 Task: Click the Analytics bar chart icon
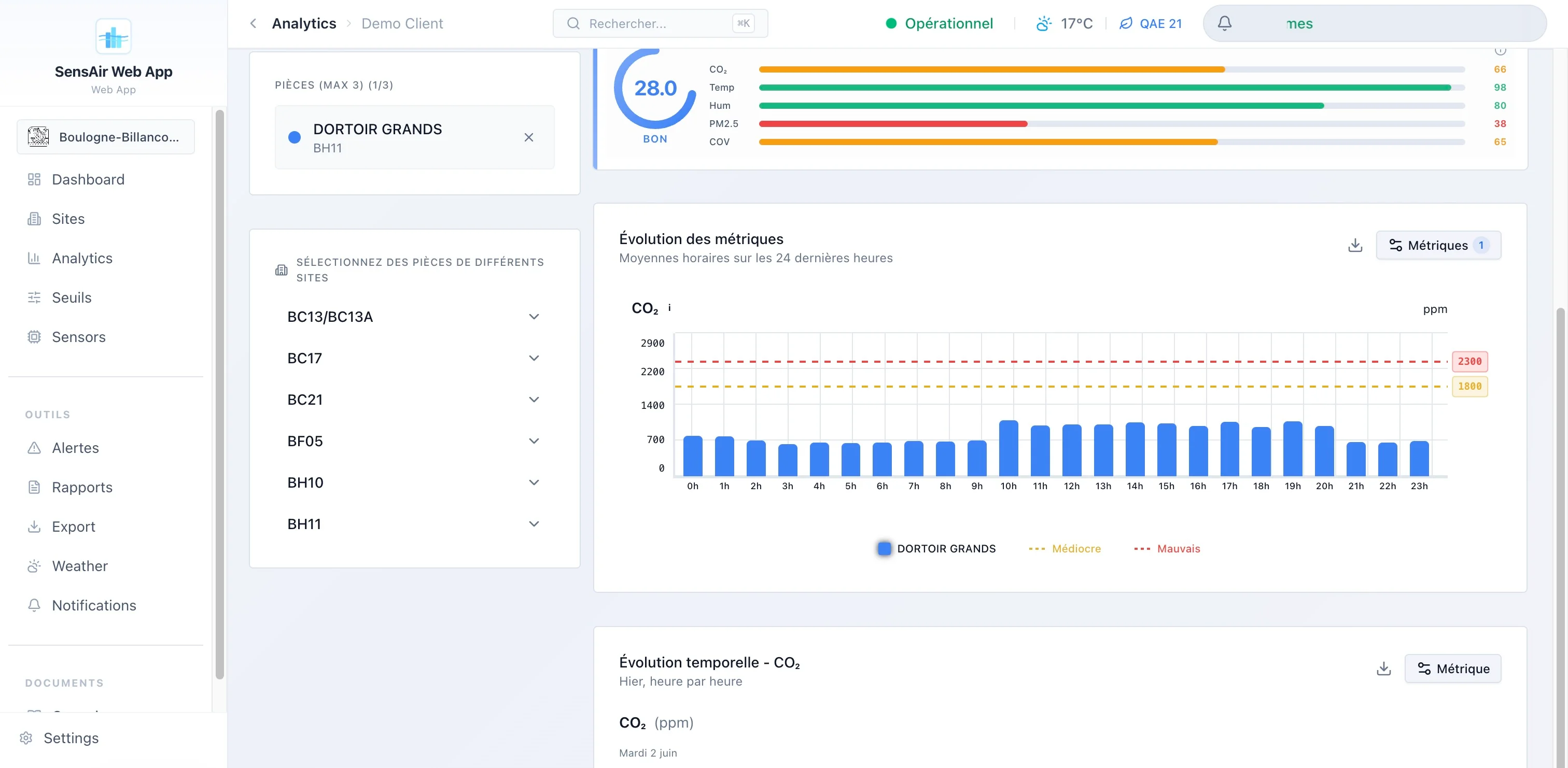[x=34, y=258]
